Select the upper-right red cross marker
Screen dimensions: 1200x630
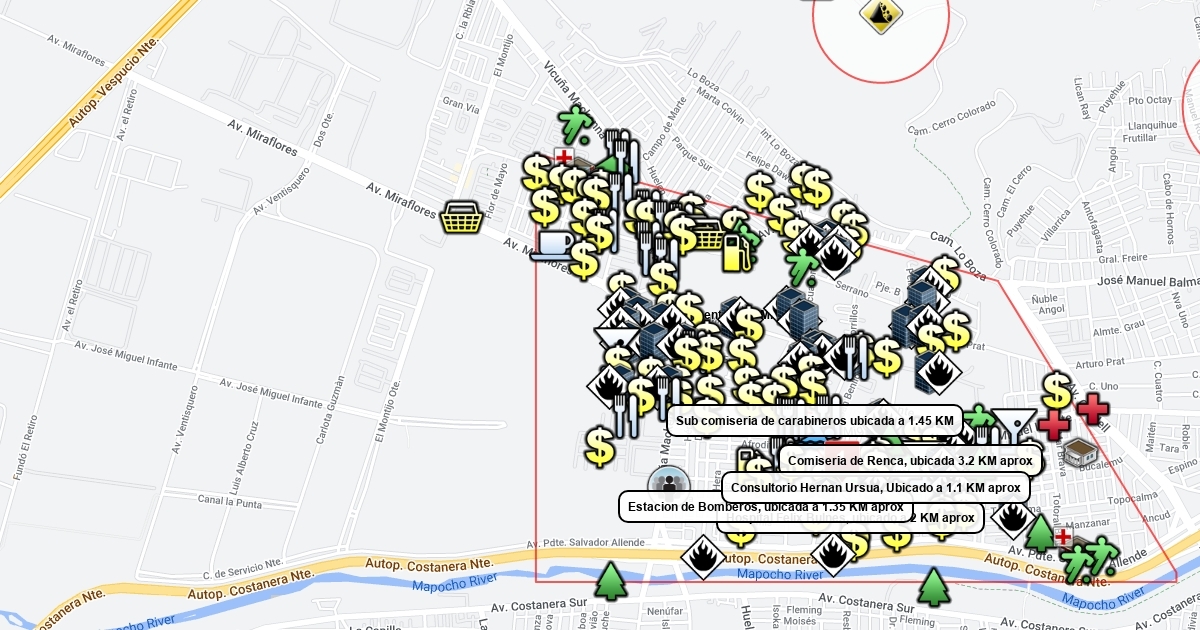click(1093, 408)
